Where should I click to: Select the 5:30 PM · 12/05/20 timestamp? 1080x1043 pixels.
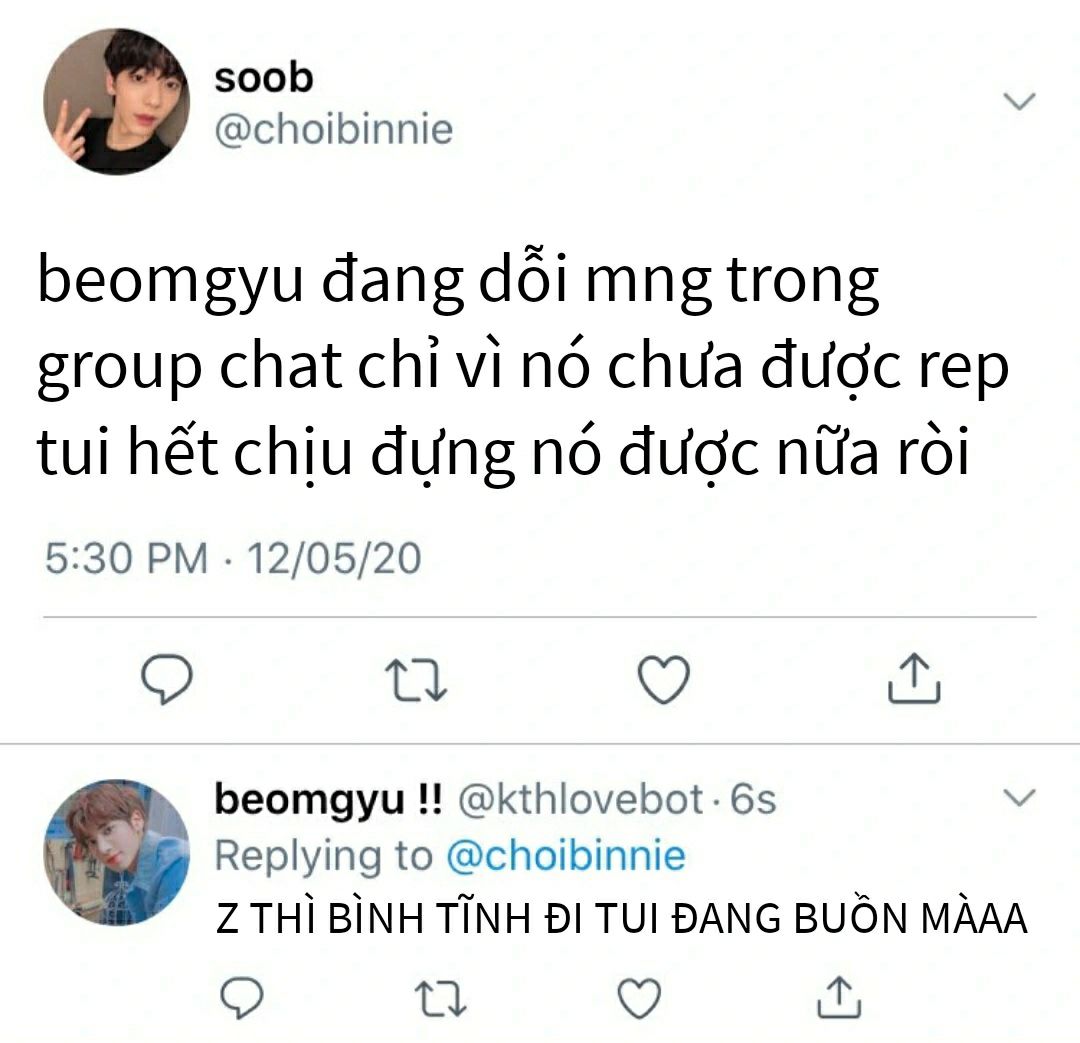point(233,557)
